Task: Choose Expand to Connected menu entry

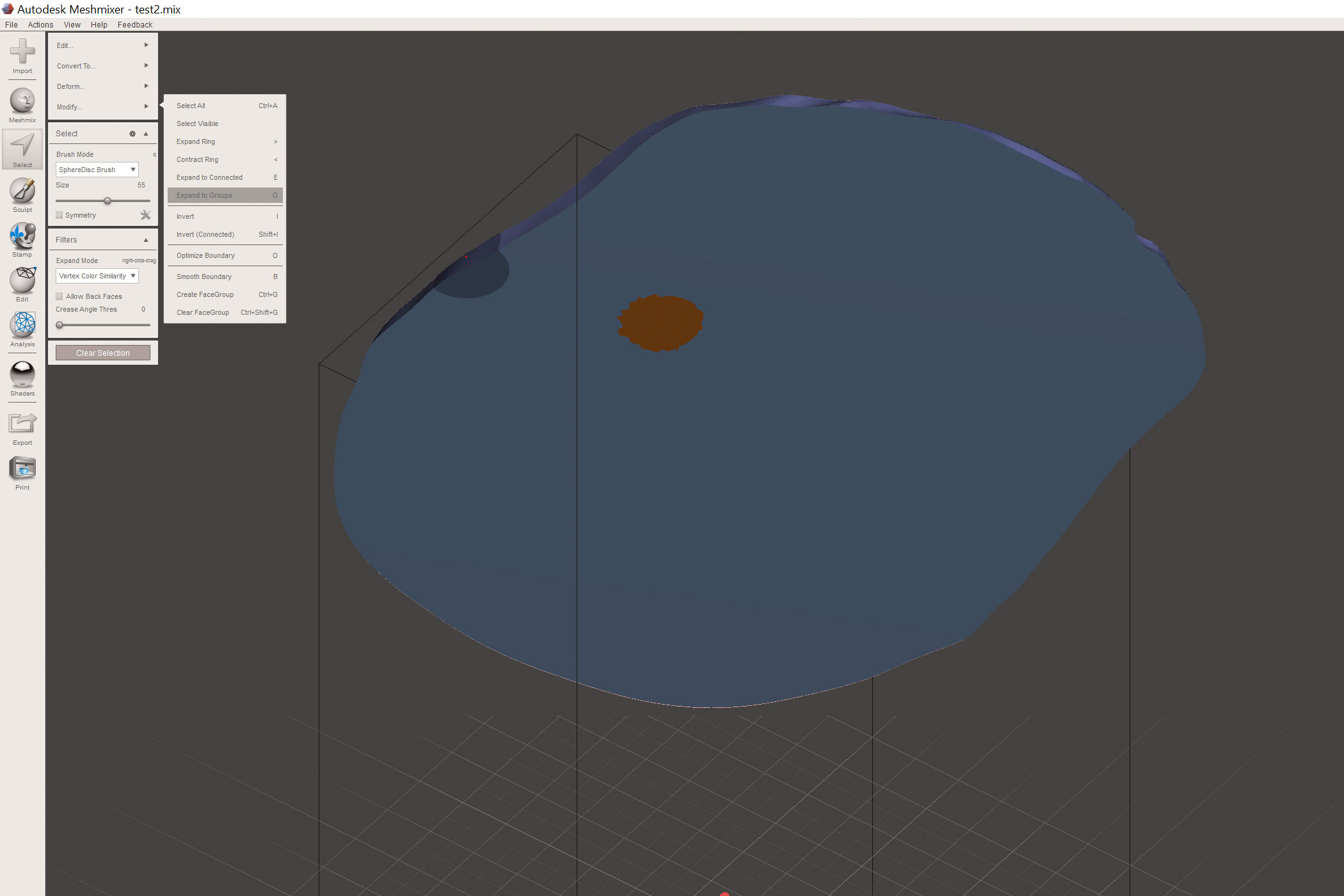Action: (209, 177)
